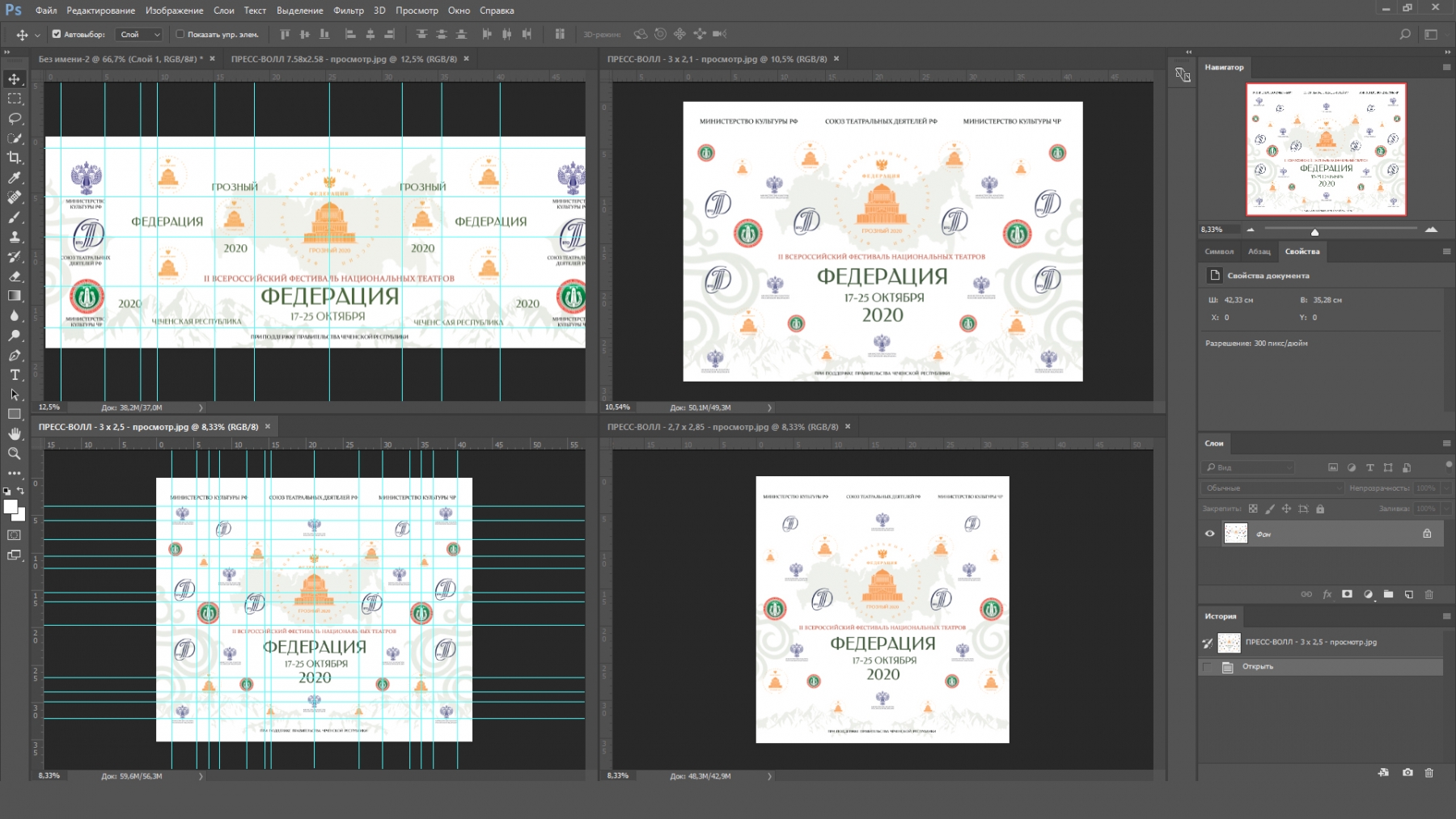Expand status info arrow next to 38,2M/37,0M
Viewport: 1456px width, 819px height.
point(201,407)
